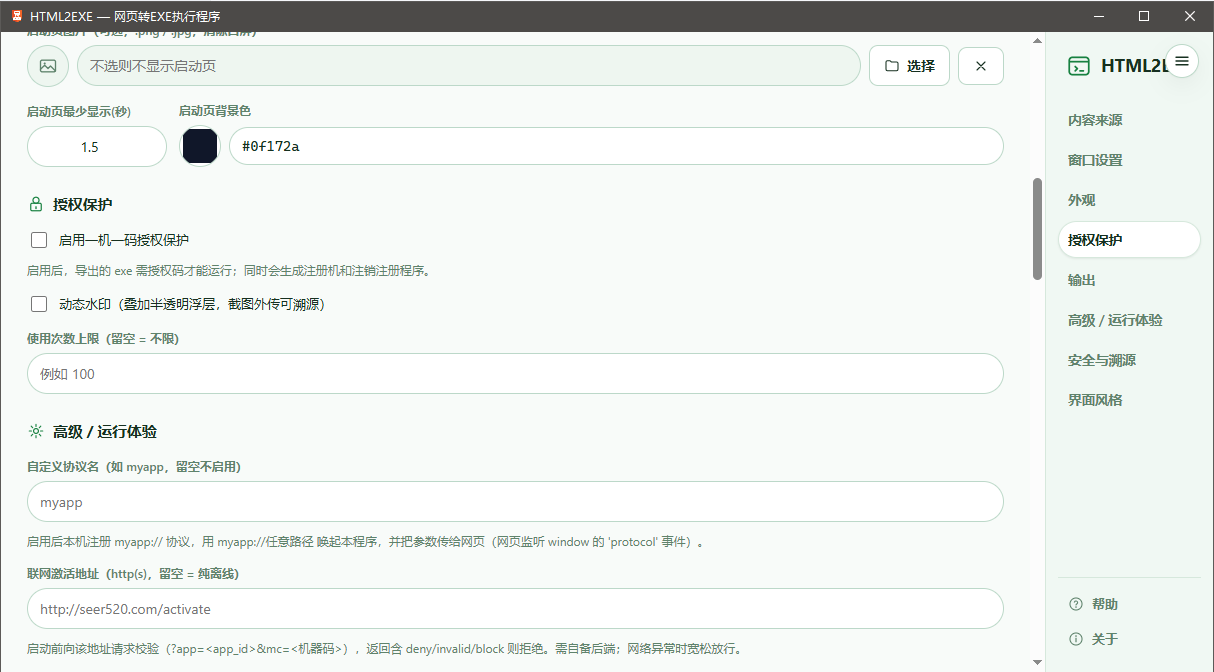Click the HTML2EXE terminal logo icon
This screenshot has width=1214, height=672.
point(1079,66)
